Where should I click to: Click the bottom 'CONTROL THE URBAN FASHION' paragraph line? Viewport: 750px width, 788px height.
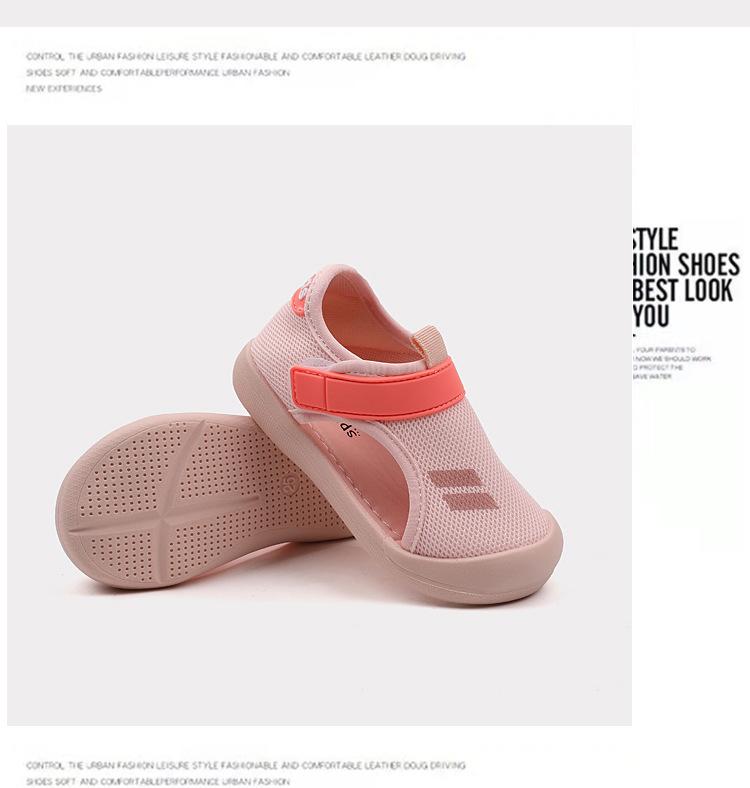(246, 765)
